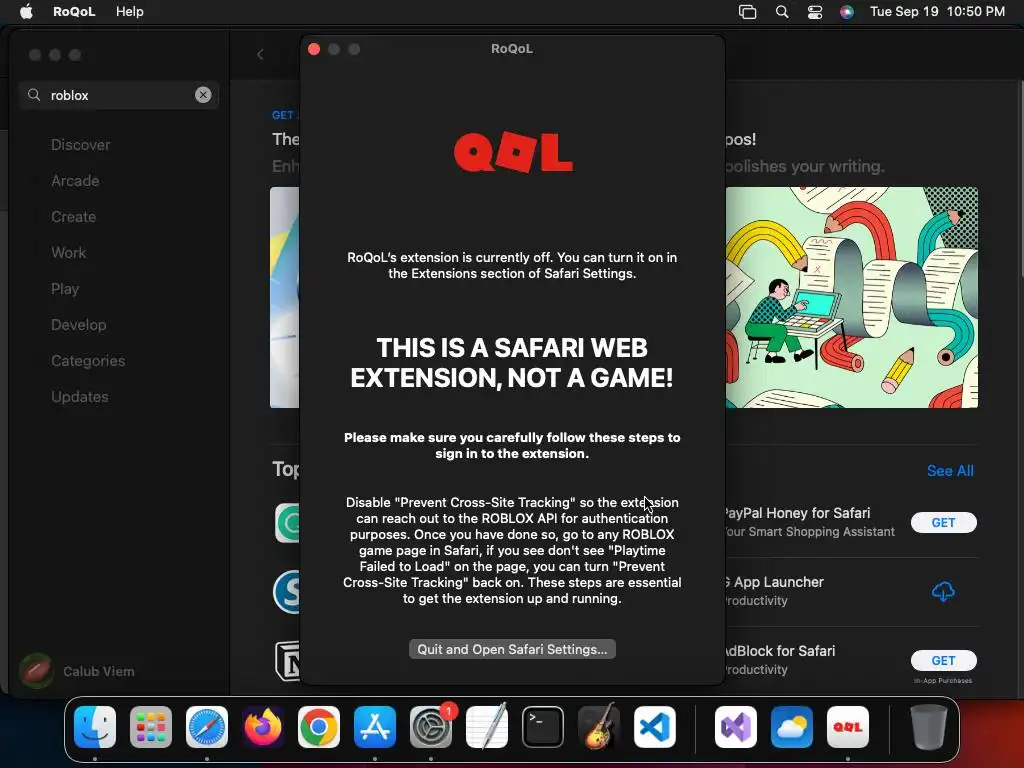Screen dimensions: 1024x768
Task: Close the RoQoL window with red button
Action: click(314, 49)
